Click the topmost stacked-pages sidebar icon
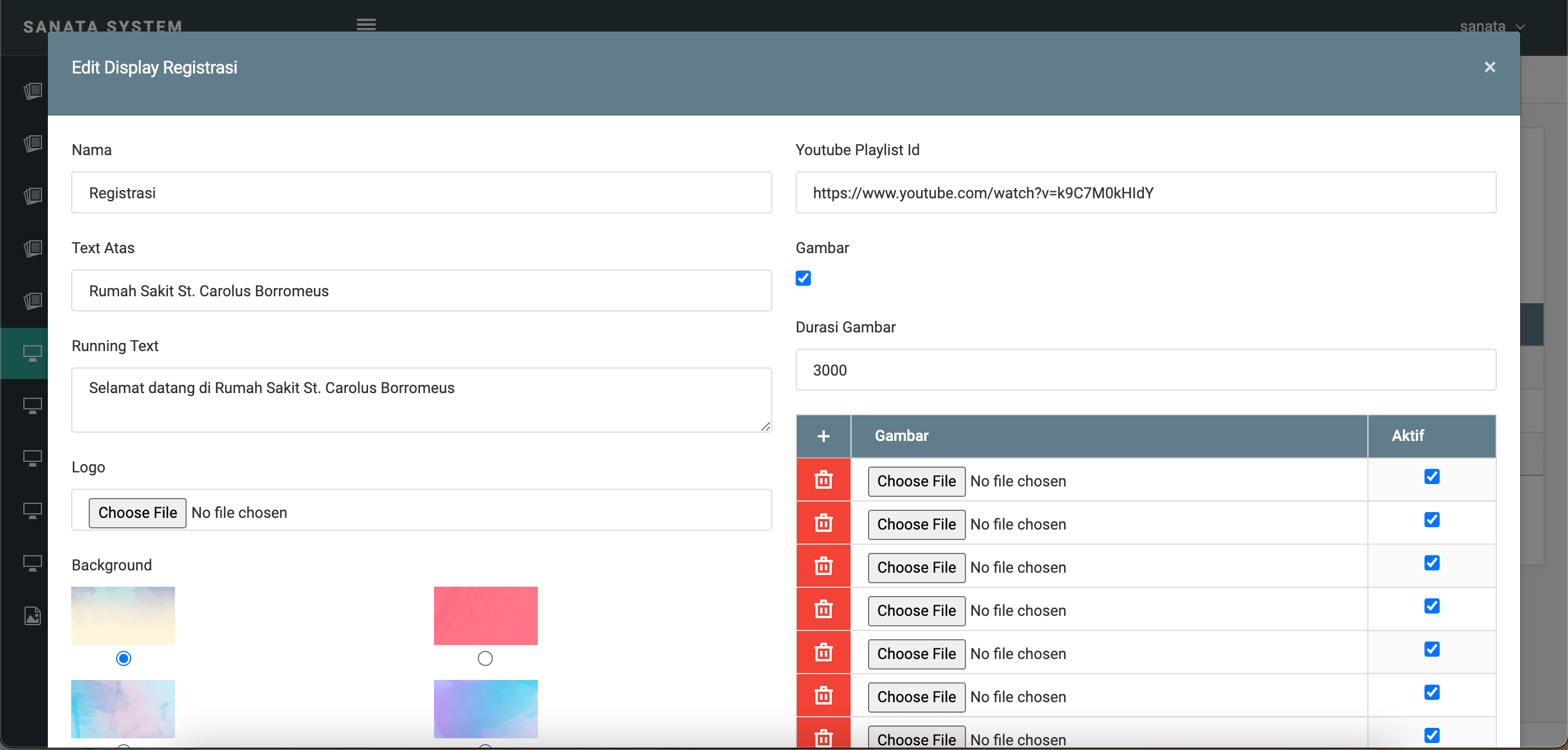The height and width of the screenshot is (750, 1568). pos(32,92)
